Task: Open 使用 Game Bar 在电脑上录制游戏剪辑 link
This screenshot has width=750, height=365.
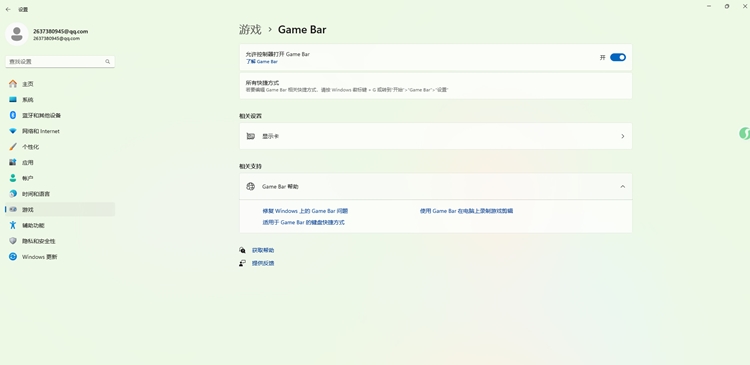Action: tap(466, 211)
